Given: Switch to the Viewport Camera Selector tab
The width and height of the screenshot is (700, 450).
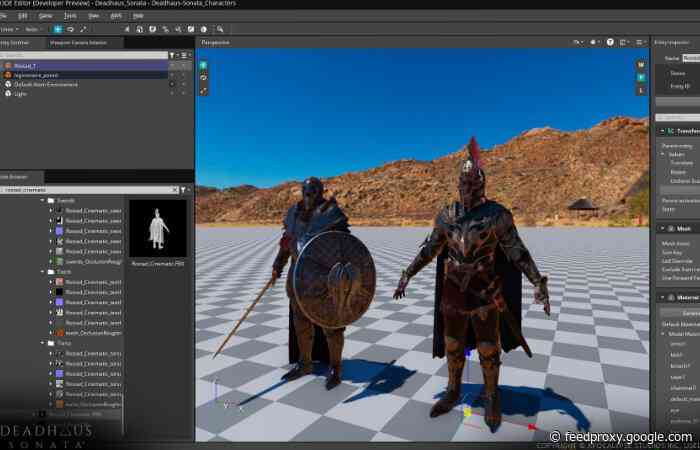Looking at the screenshot, I should [x=79, y=43].
